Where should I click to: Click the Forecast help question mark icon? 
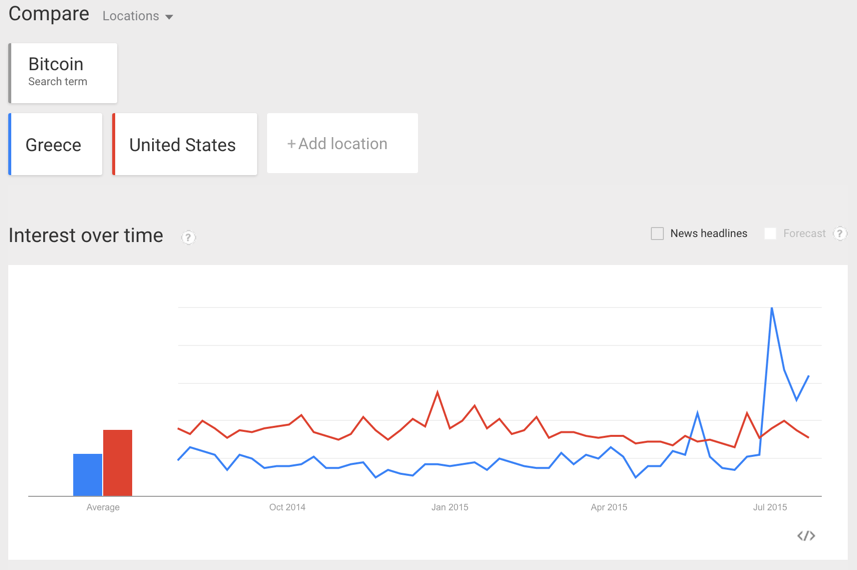840,234
